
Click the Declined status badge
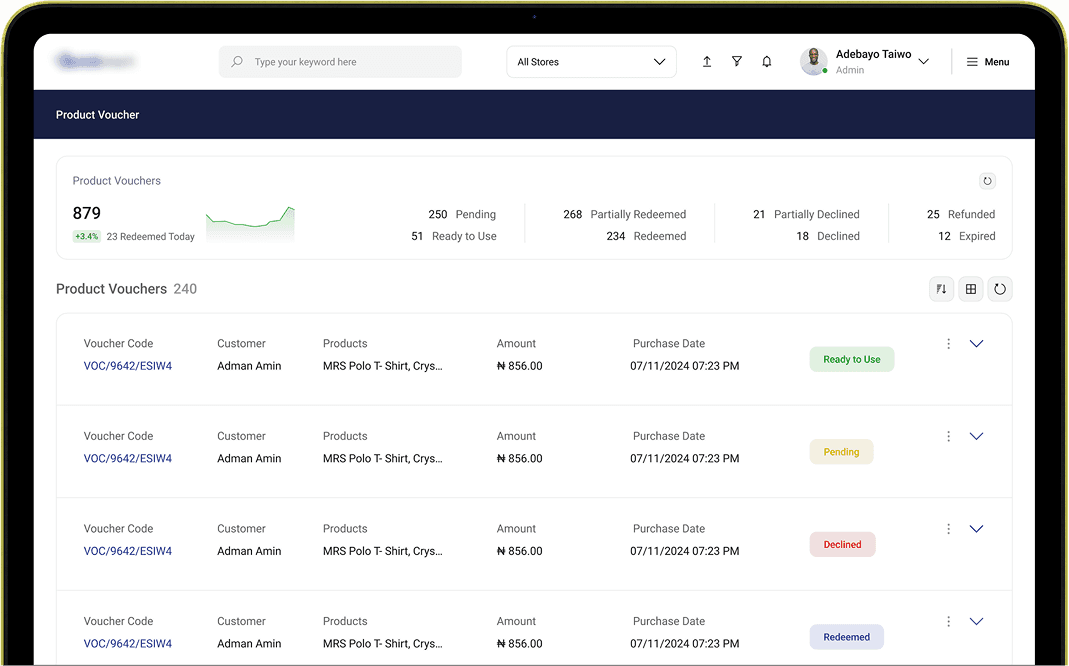[x=842, y=545]
